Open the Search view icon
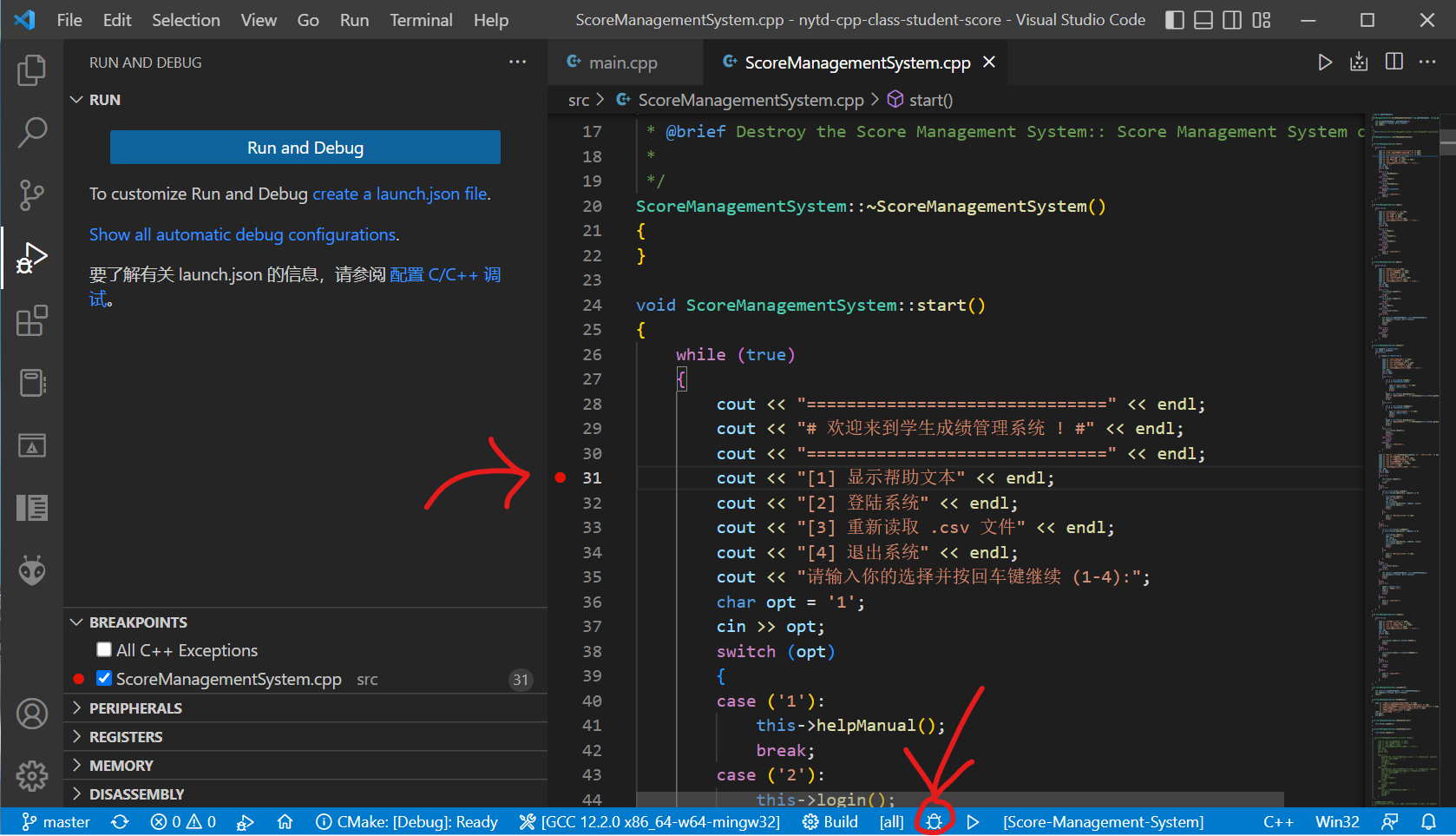The image size is (1456, 836). coord(32,133)
